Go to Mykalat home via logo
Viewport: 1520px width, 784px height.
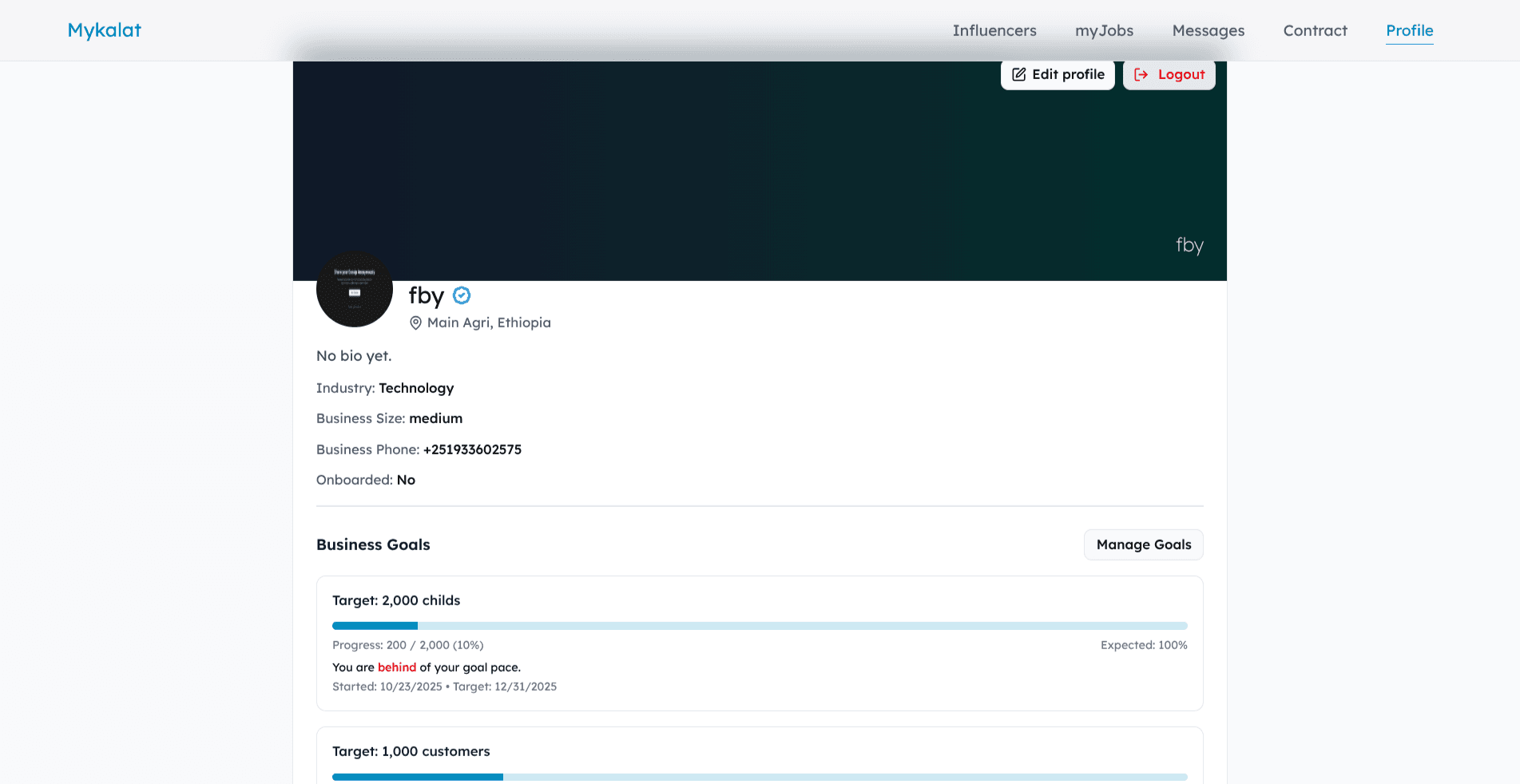(104, 30)
